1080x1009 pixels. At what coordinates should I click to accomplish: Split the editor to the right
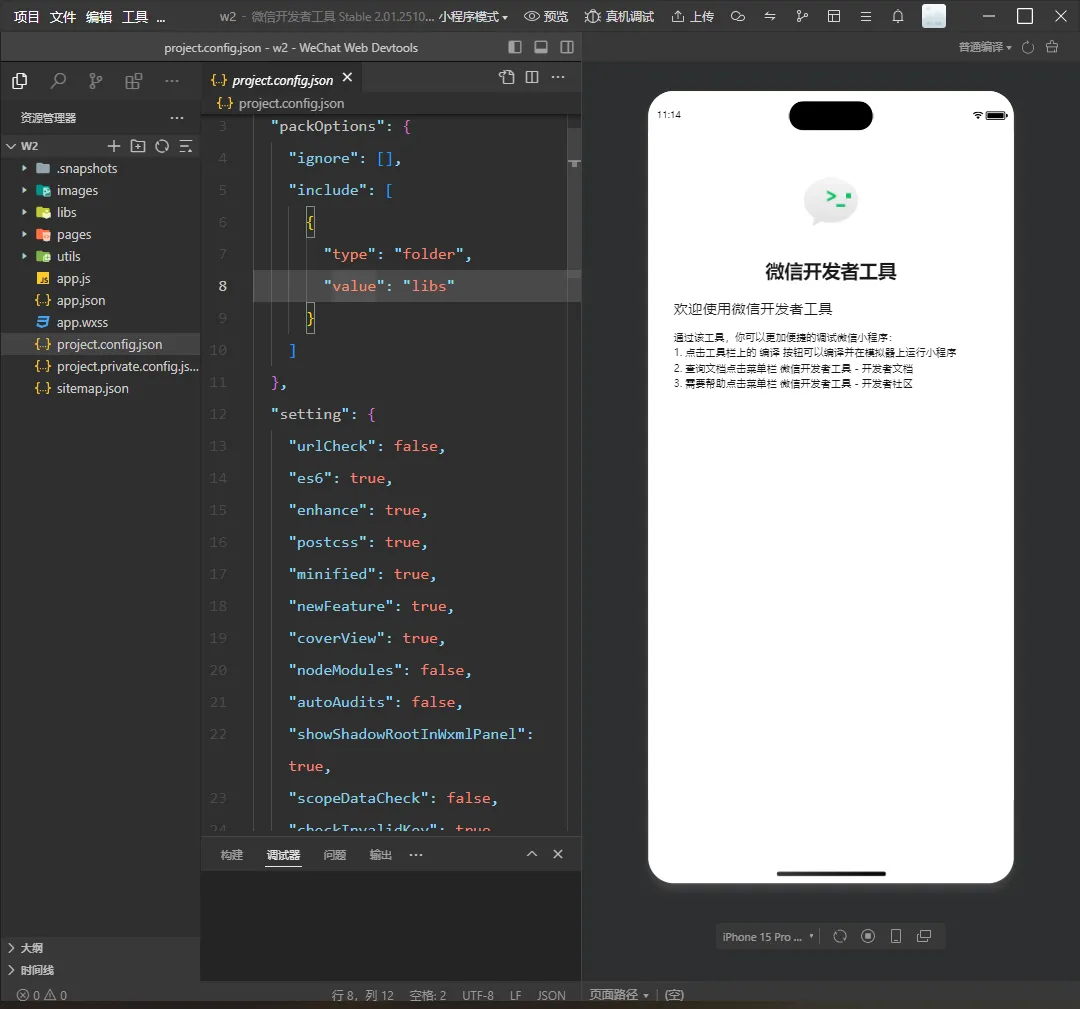click(532, 76)
